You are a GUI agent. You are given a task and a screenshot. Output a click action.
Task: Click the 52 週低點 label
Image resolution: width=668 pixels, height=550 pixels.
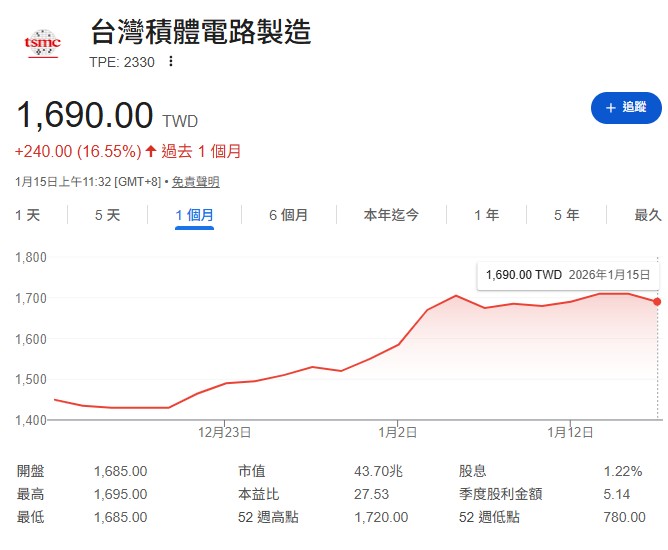[489, 517]
